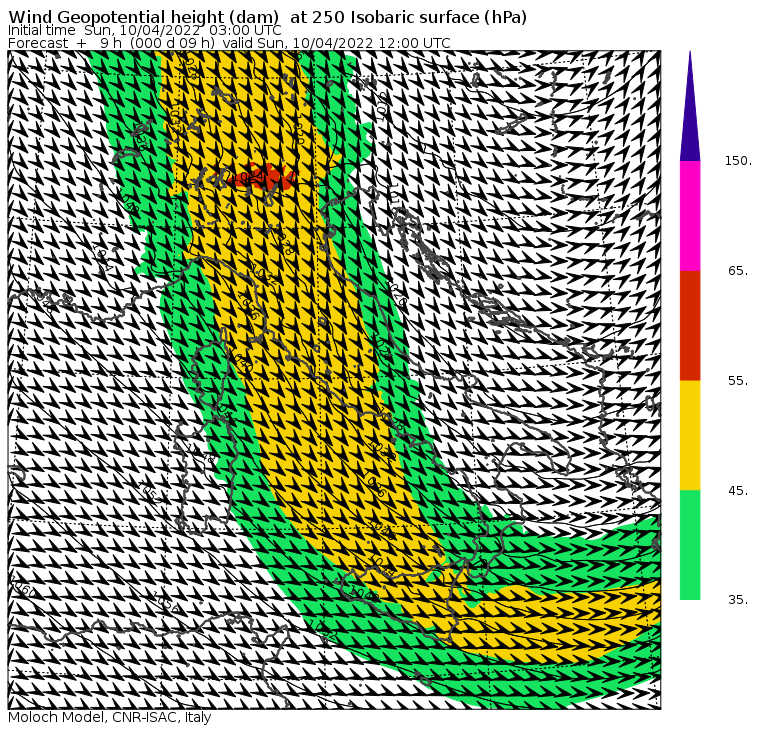Click the purple arrow tip above 150
Viewport: 760px width, 731px height.
(x=690, y=106)
